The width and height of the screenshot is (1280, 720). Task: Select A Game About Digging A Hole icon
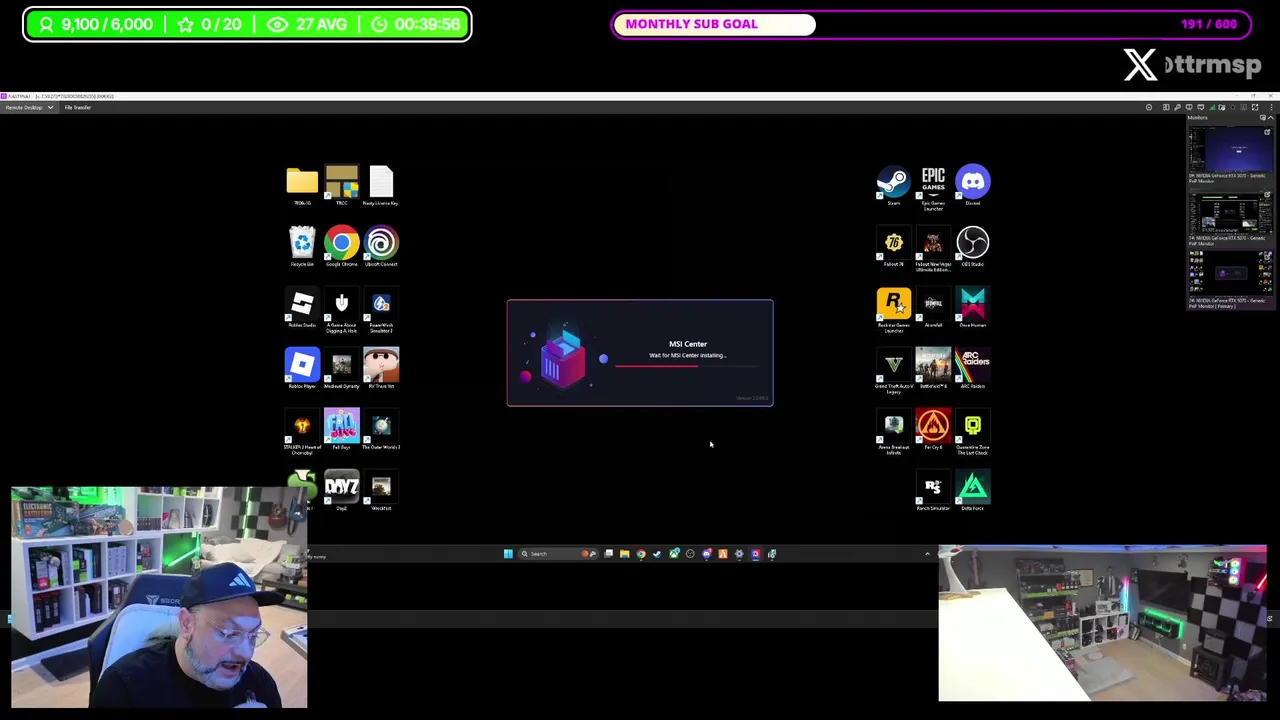[341, 310]
